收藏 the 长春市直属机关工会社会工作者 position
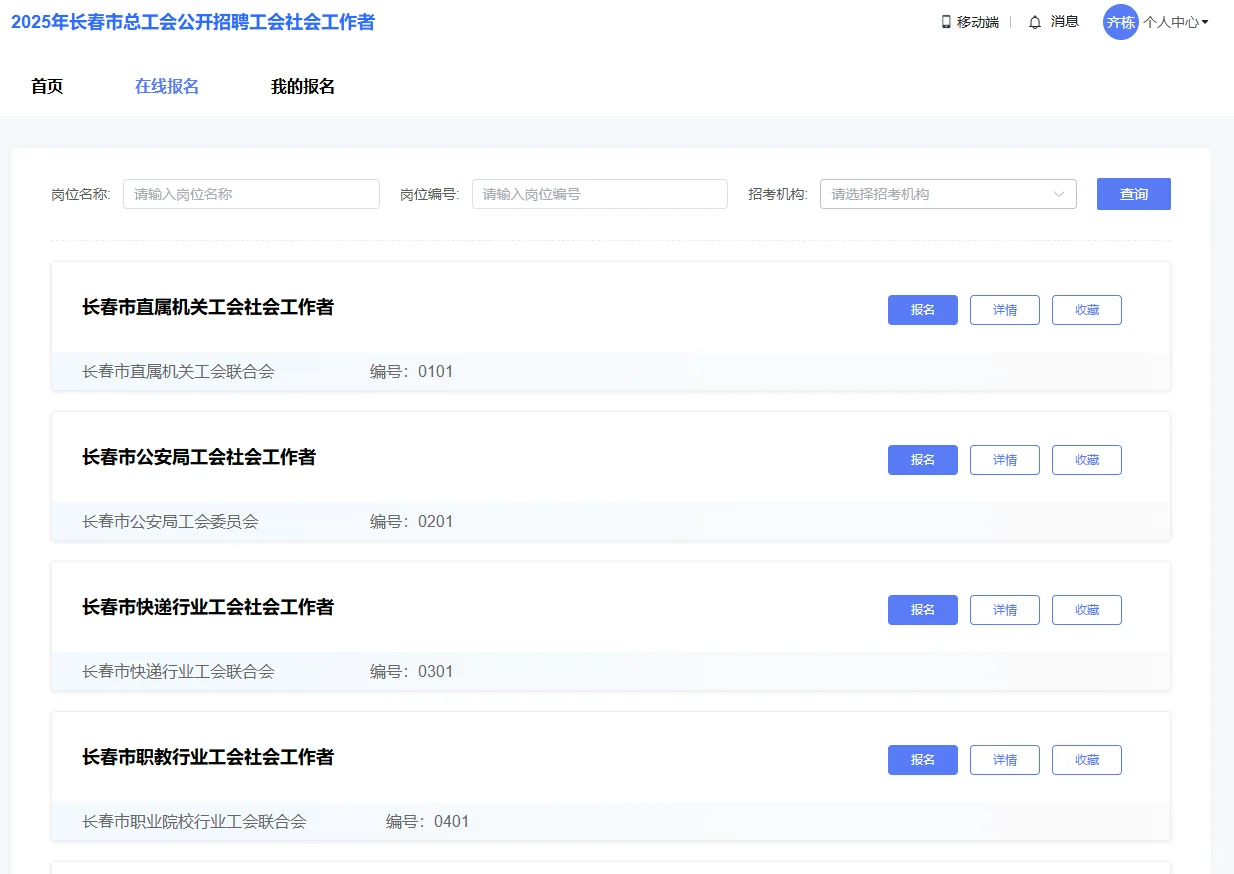 point(1086,310)
